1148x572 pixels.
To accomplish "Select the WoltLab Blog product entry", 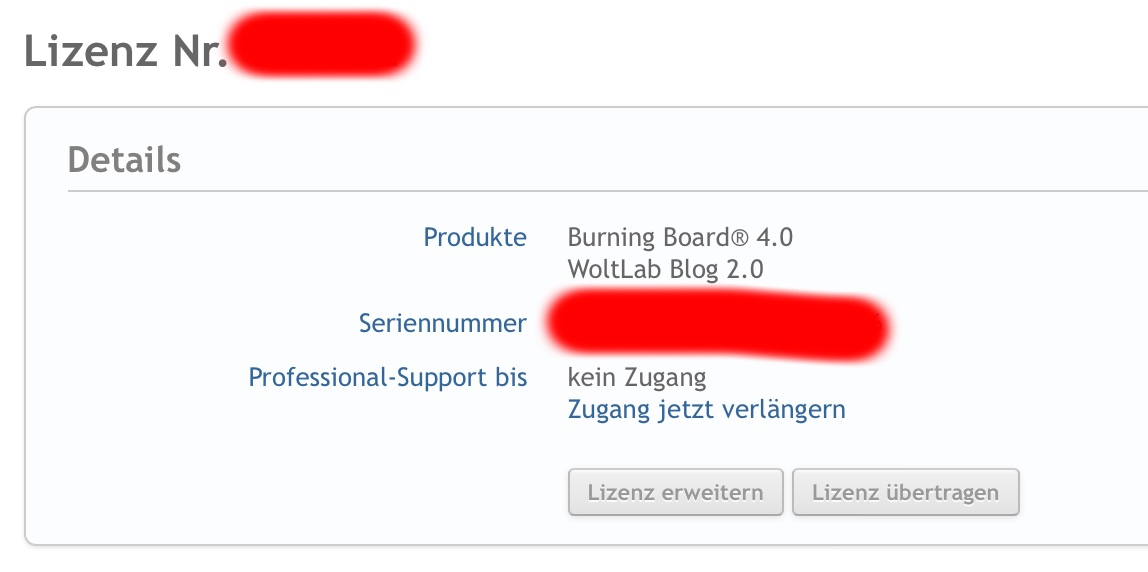I will pyautogui.click(x=665, y=269).
